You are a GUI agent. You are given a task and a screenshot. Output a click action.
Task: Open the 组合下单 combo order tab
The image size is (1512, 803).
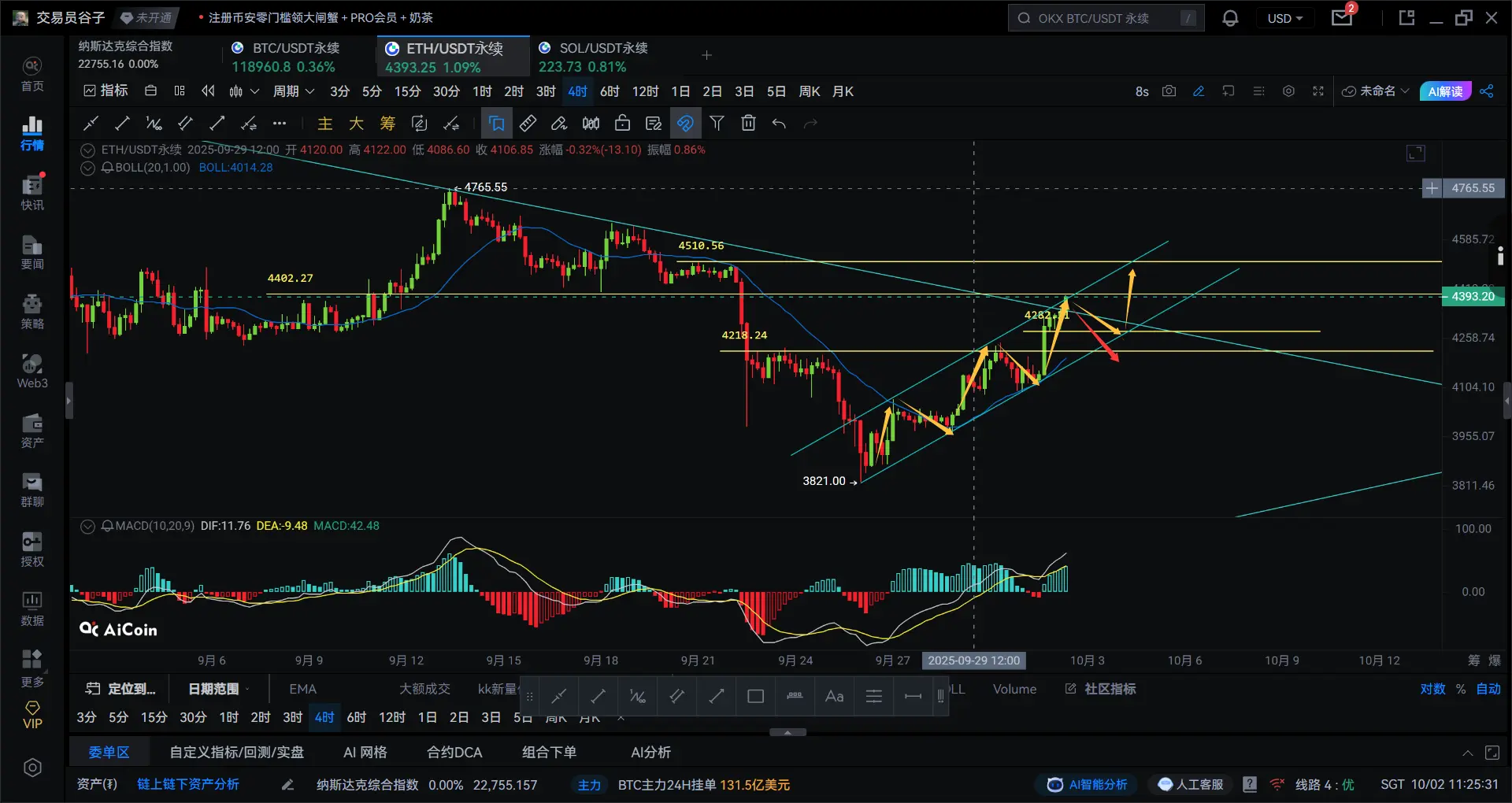pyautogui.click(x=549, y=753)
